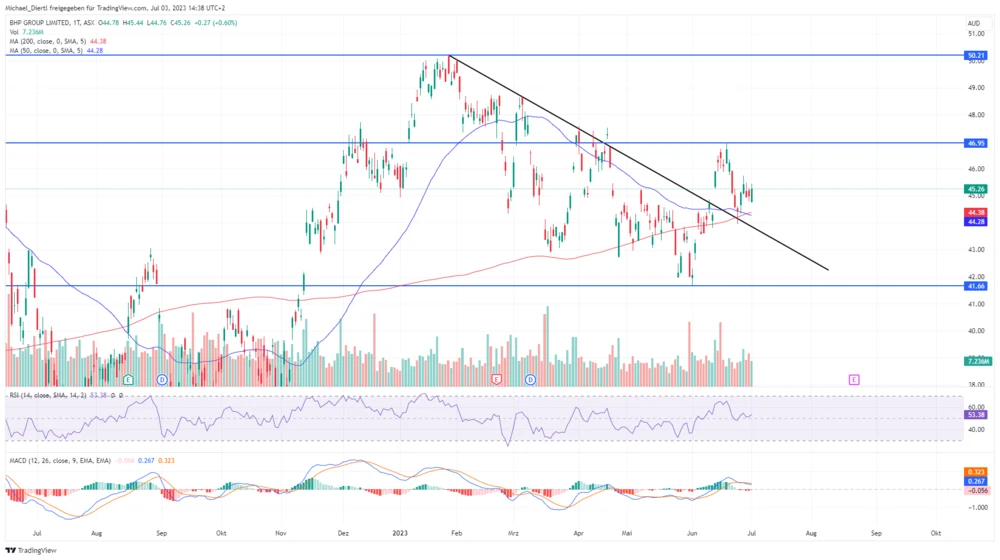The width and height of the screenshot is (1000, 560).
Task: Click the red 44.38 MA 200 price tag
Action: tap(977, 212)
